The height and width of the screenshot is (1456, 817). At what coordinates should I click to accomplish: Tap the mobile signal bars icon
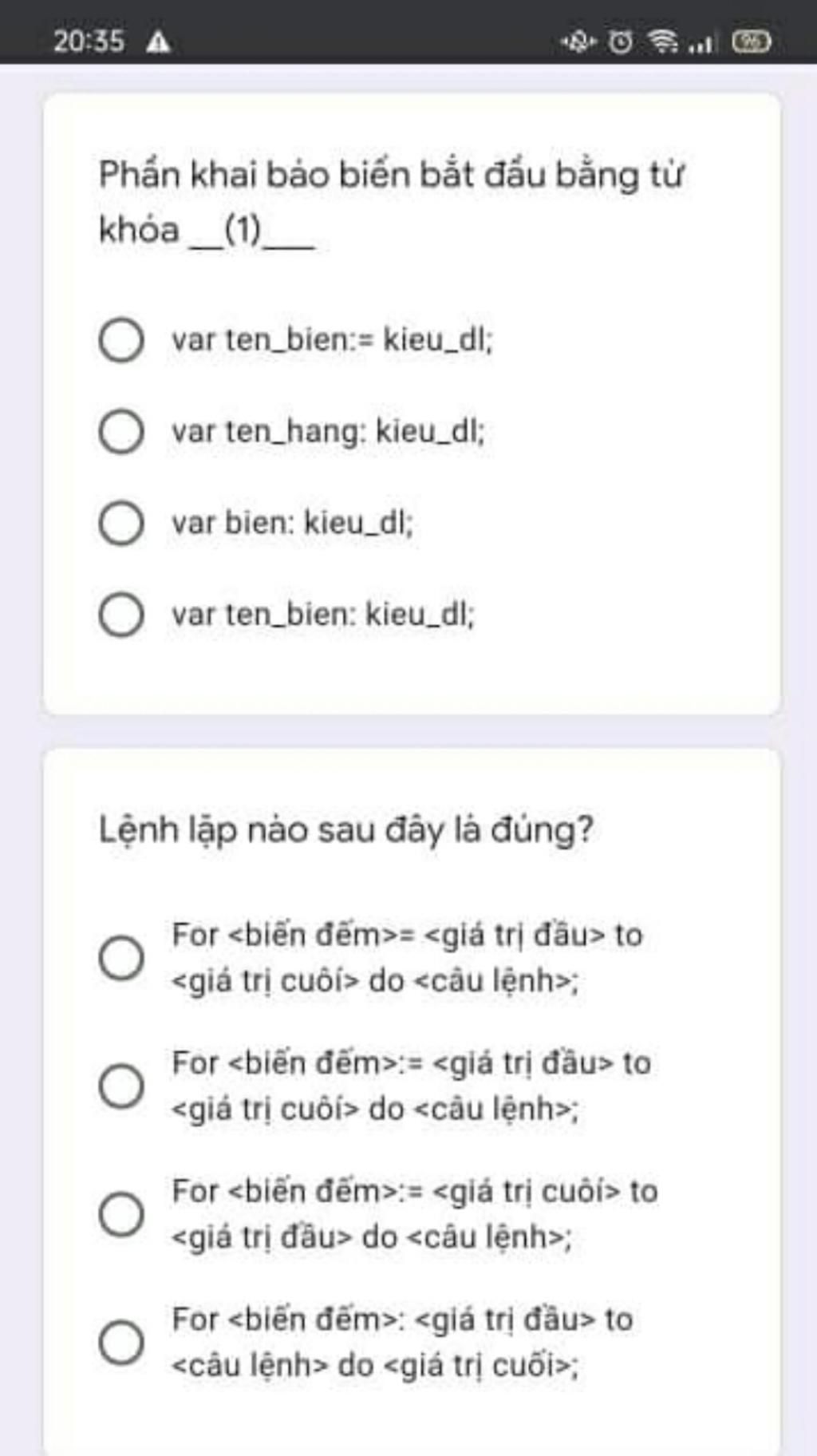(x=701, y=42)
